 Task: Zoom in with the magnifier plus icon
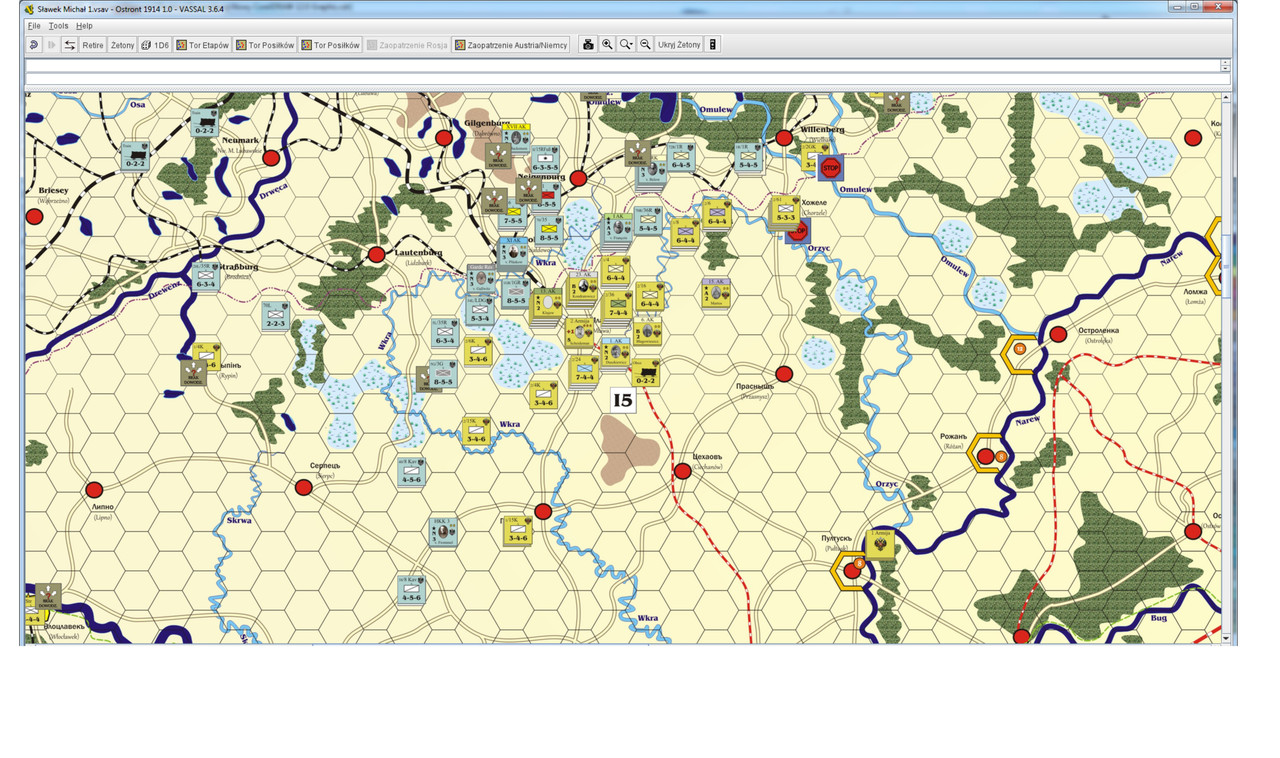coord(607,45)
